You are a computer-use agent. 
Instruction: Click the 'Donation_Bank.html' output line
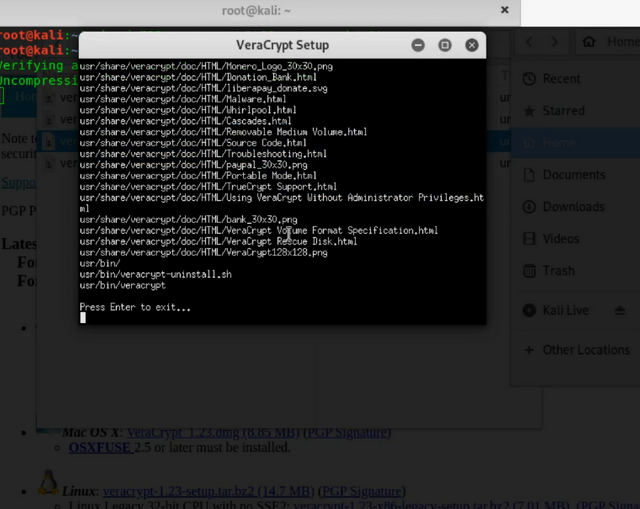198,77
